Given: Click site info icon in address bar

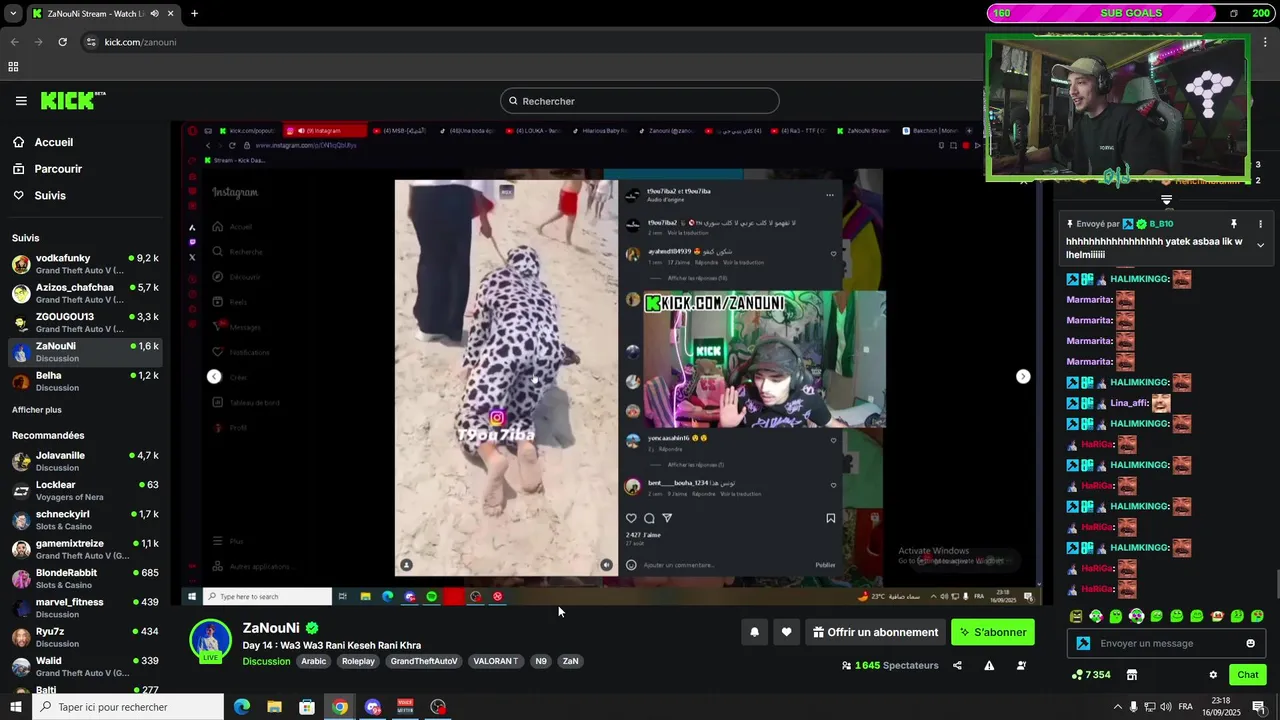Looking at the screenshot, I should (92, 42).
